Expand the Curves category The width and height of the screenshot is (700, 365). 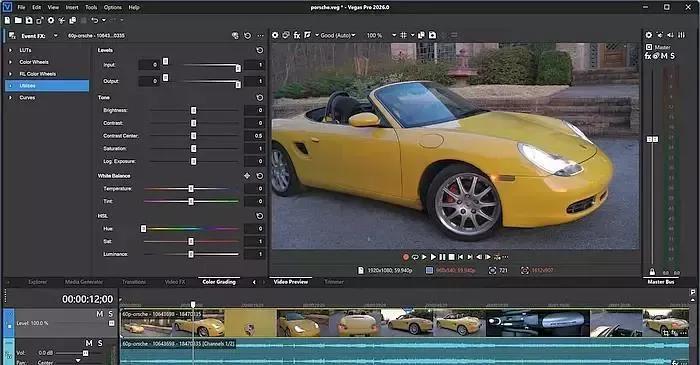[10, 97]
